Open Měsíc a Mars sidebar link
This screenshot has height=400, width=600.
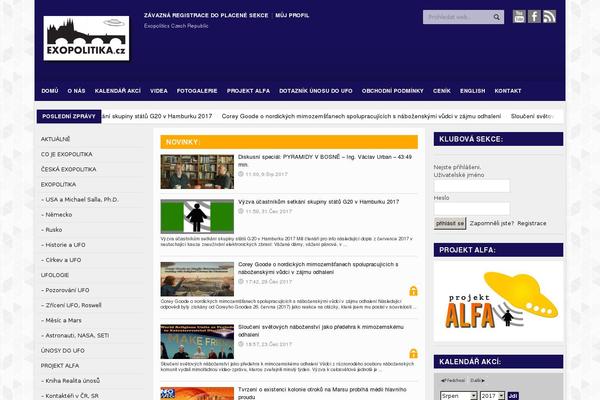(61, 320)
